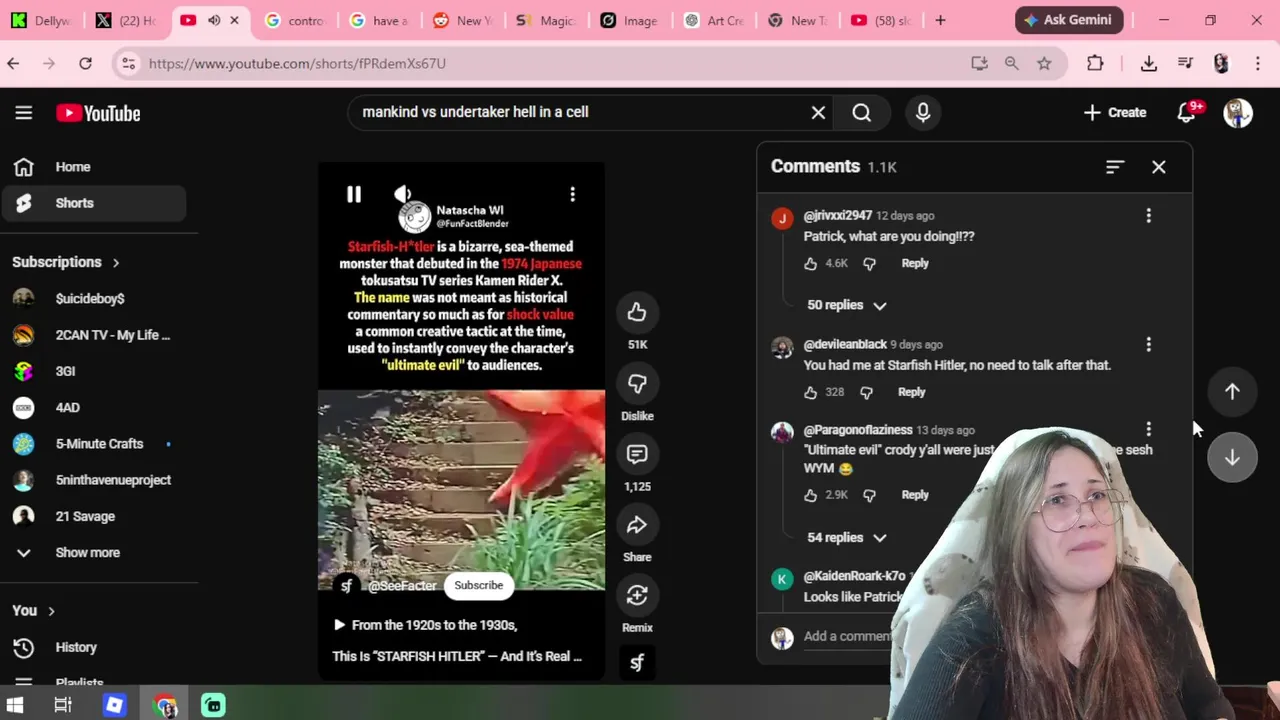Dislike @Paragonoflaziness's comment
This screenshot has width=1280, height=720.
click(869, 495)
